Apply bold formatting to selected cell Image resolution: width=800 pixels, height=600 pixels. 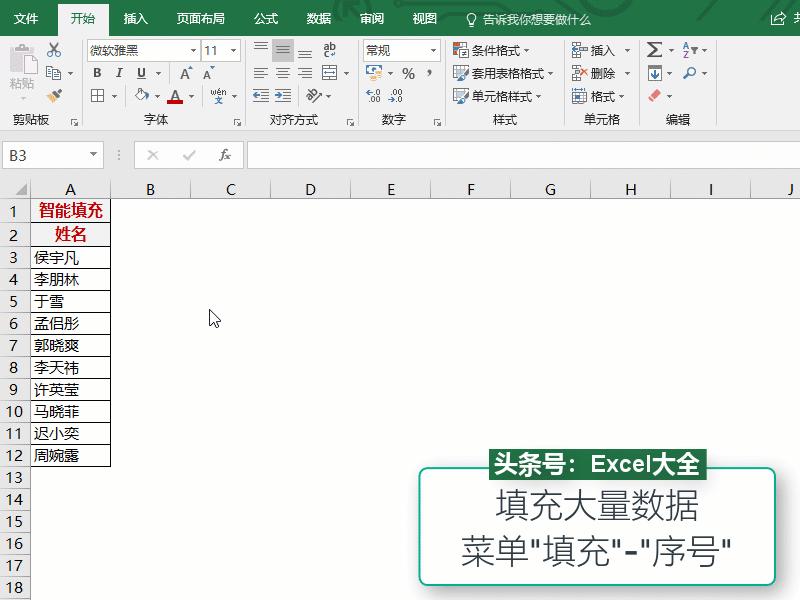pos(97,72)
